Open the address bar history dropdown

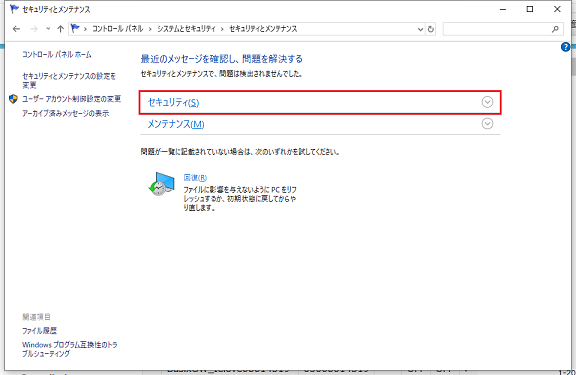point(421,29)
